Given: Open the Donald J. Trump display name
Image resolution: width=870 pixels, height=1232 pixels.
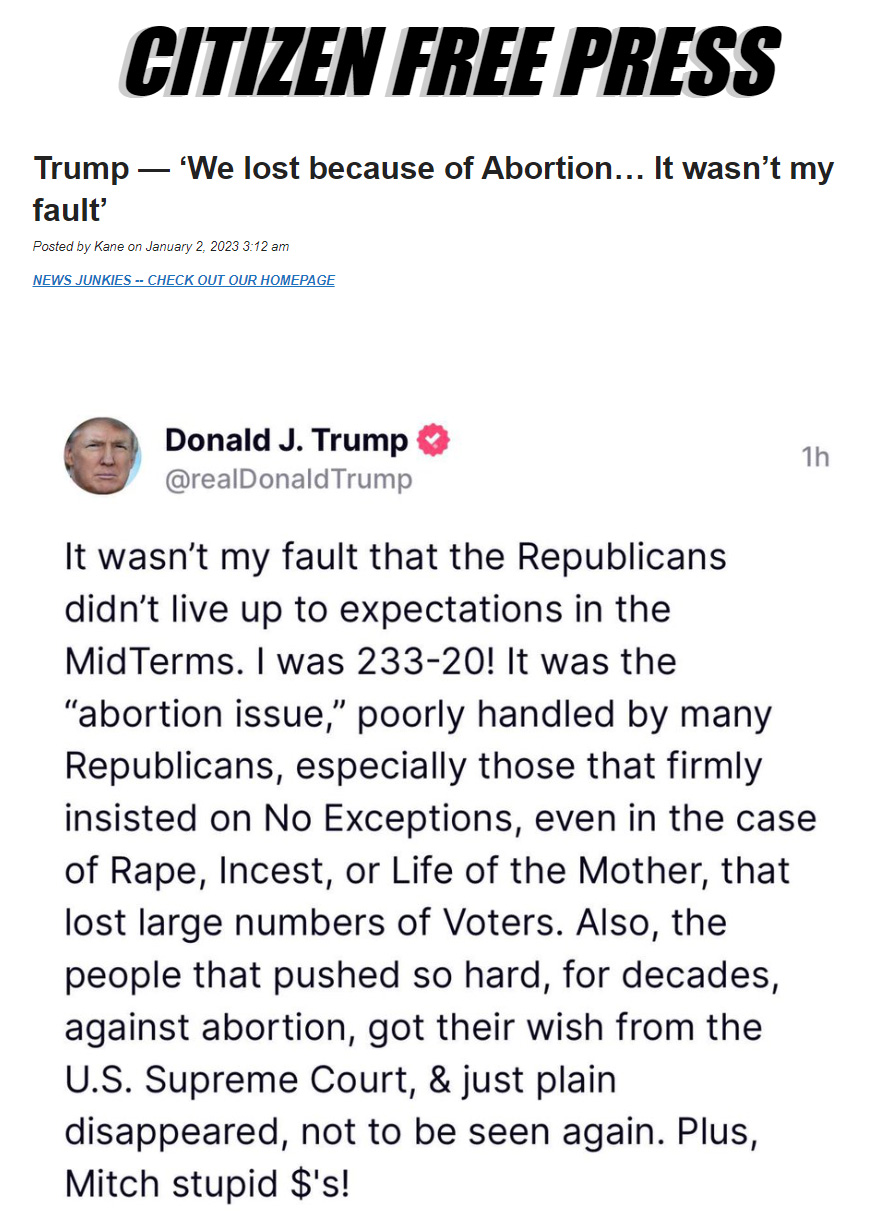Looking at the screenshot, I should point(286,440).
